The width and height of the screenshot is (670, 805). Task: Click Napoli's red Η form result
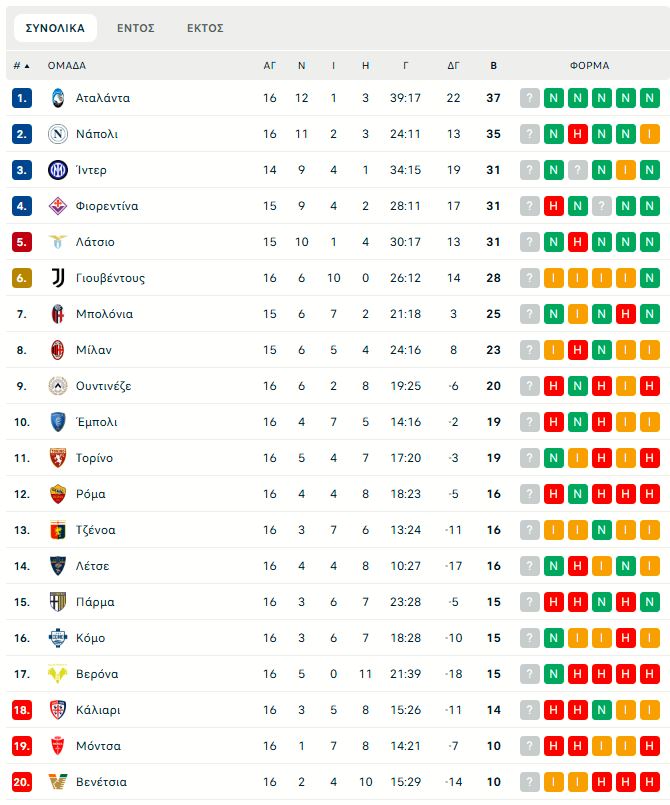(x=577, y=134)
